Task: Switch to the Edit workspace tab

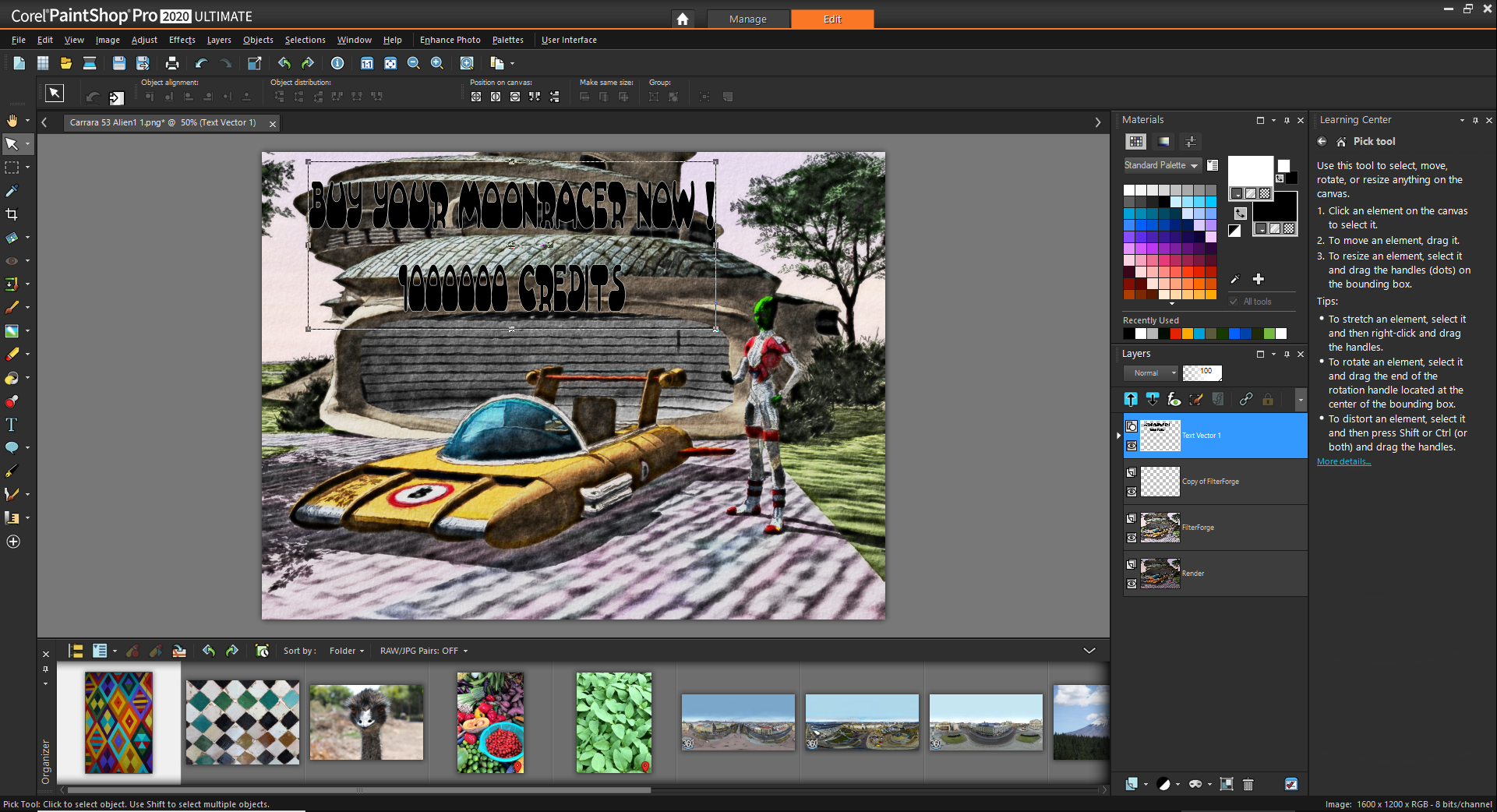Action: (x=832, y=19)
